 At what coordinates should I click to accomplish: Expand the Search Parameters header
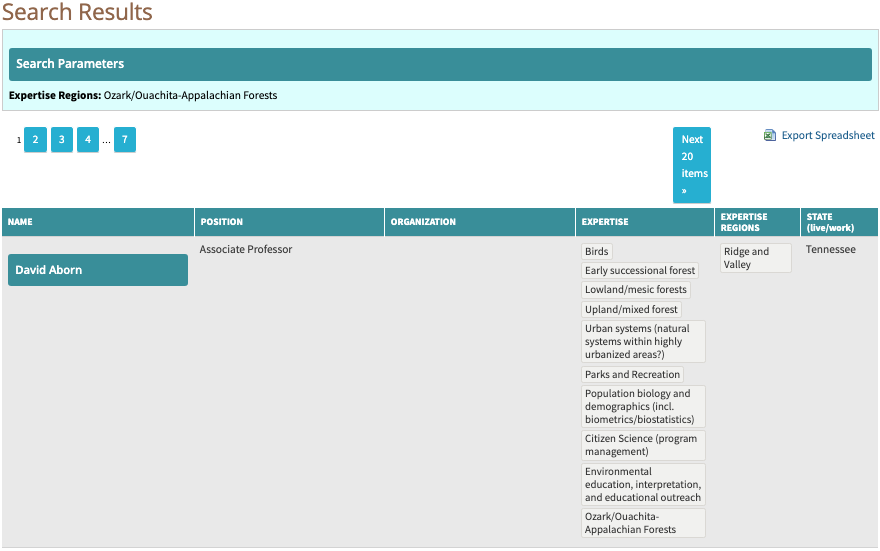(x=440, y=64)
